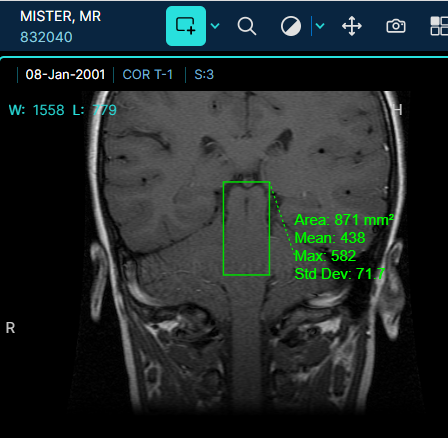Viewport: 448px width, 438px height.
Task: Click the patient name MISTER, MR
Action: pyautogui.click(x=60, y=16)
